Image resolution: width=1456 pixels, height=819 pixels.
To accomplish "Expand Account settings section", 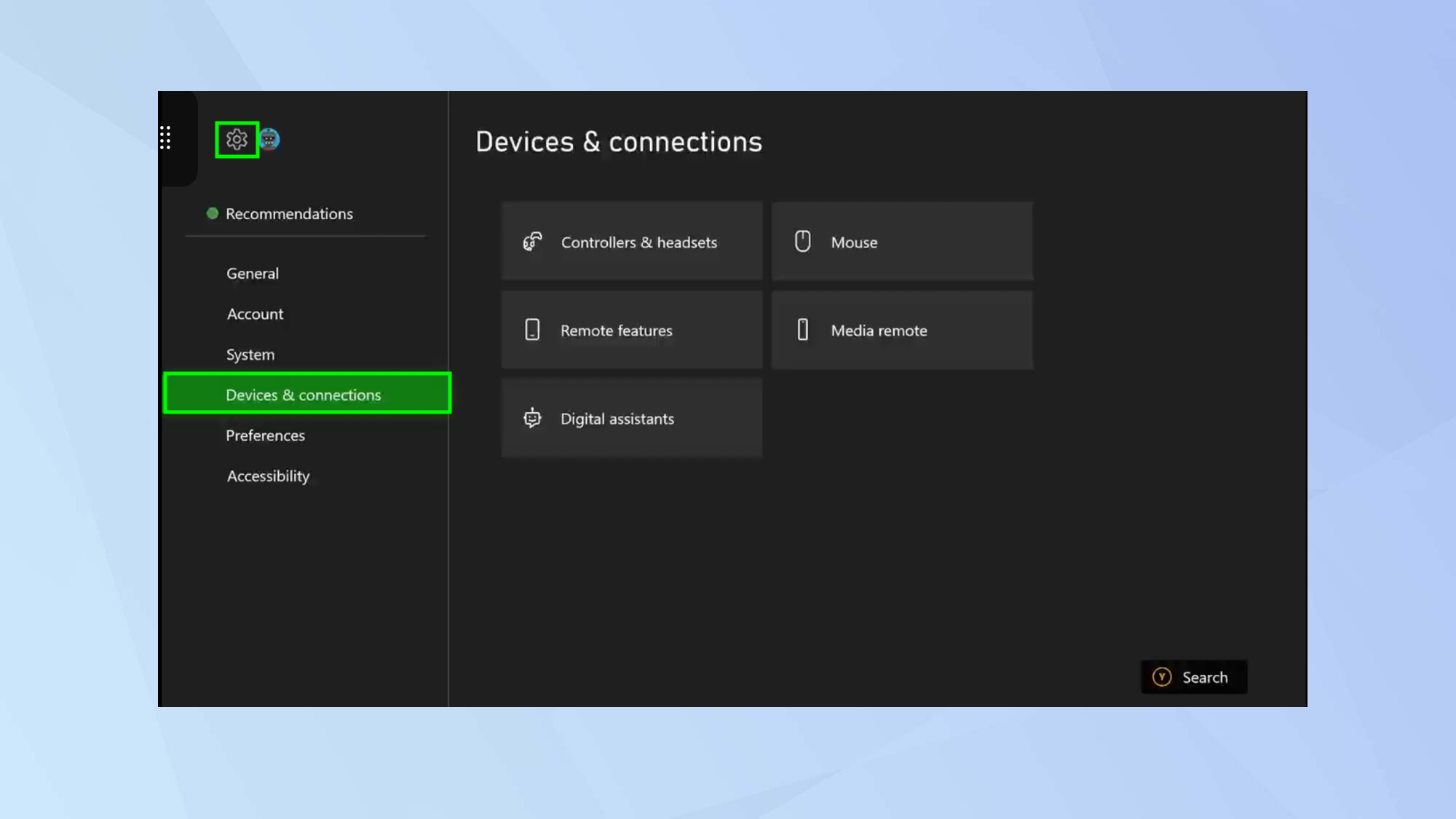I will [255, 313].
